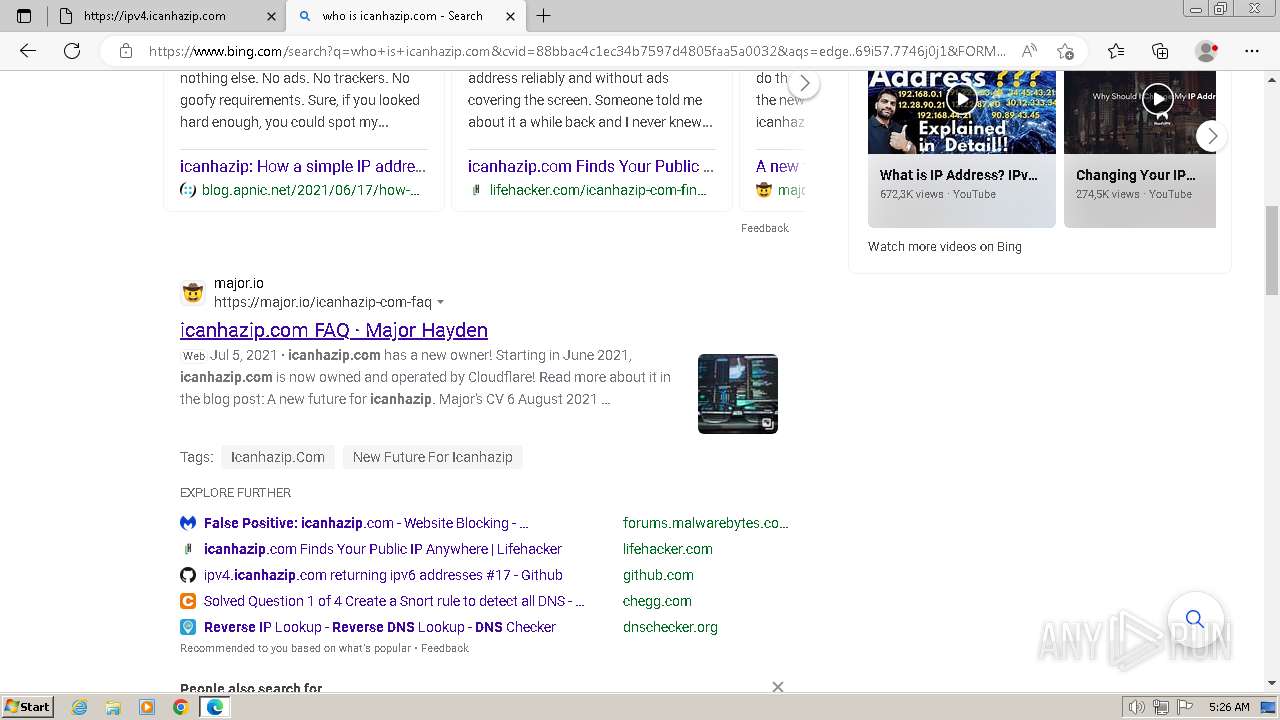Open Changing Your IP... video title
1280x720 pixels.
pyautogui.click(x=1136, y=175)
